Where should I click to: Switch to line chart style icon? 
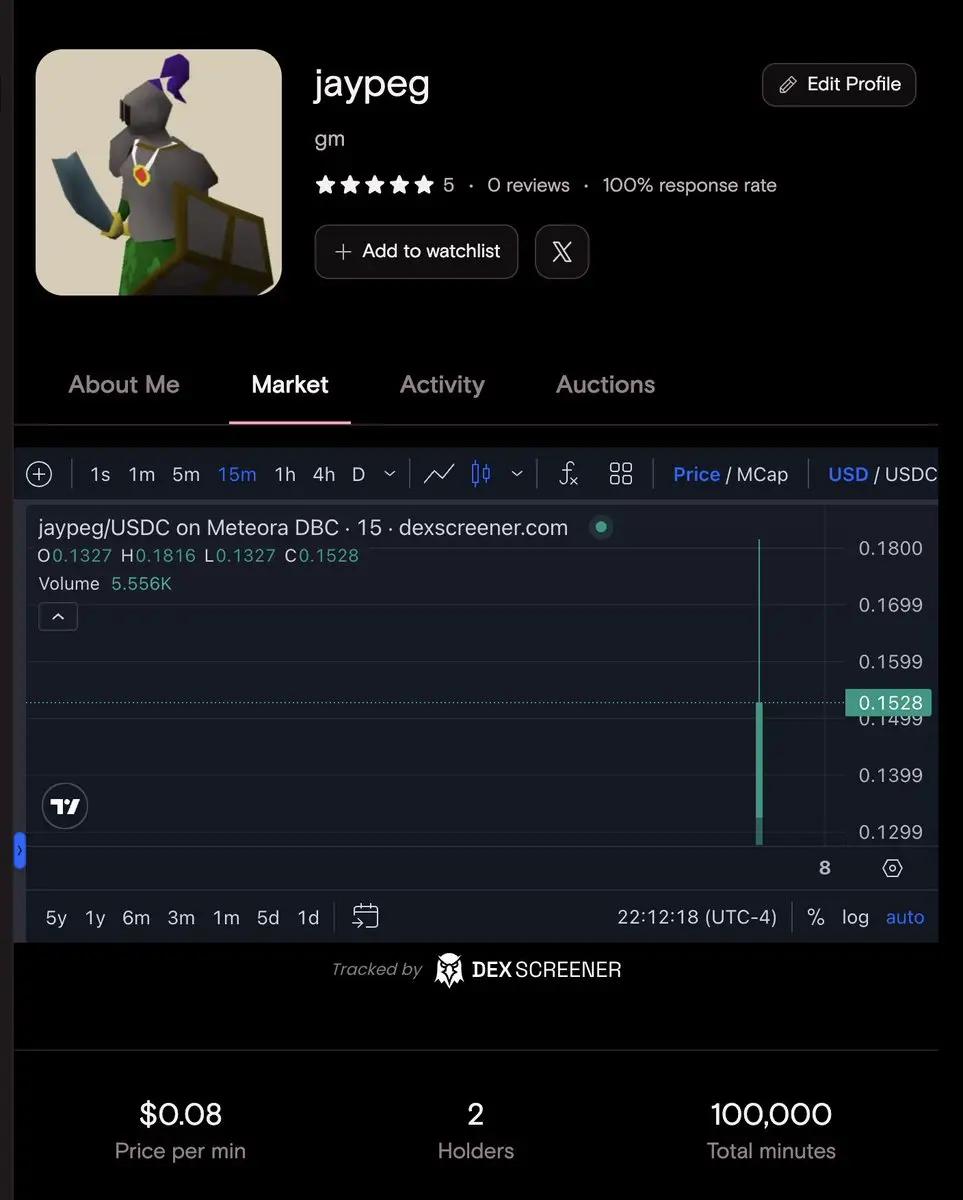[439, 474]
